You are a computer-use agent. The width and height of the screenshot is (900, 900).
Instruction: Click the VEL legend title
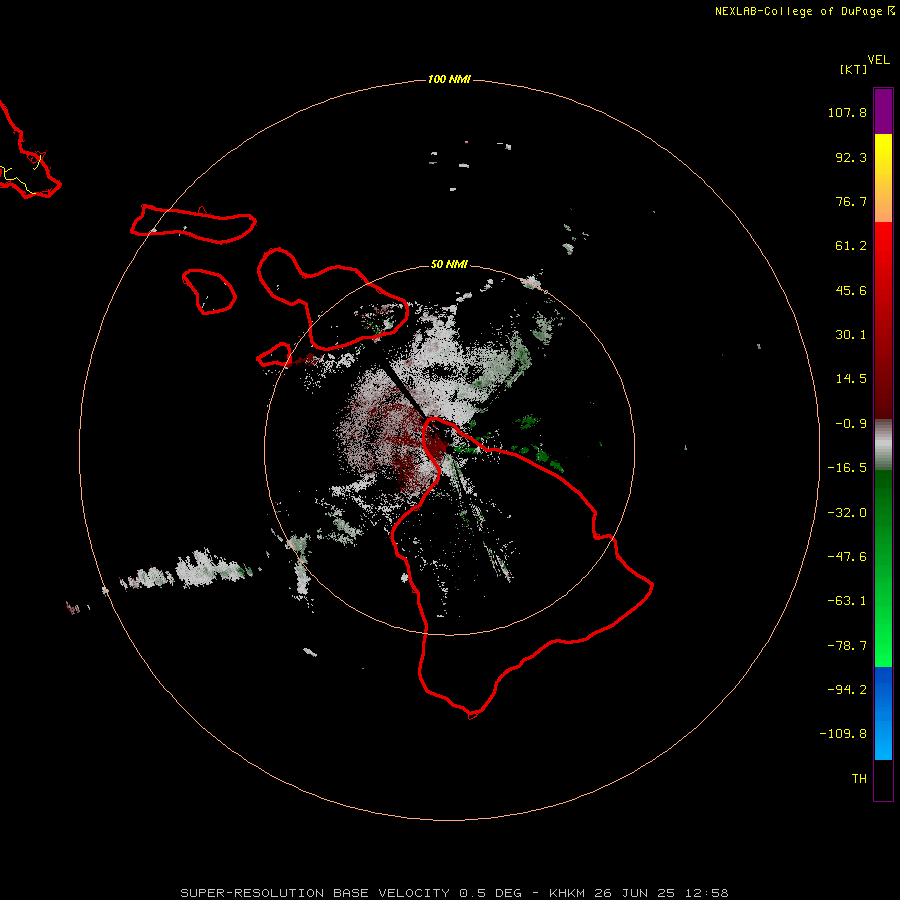878,60
